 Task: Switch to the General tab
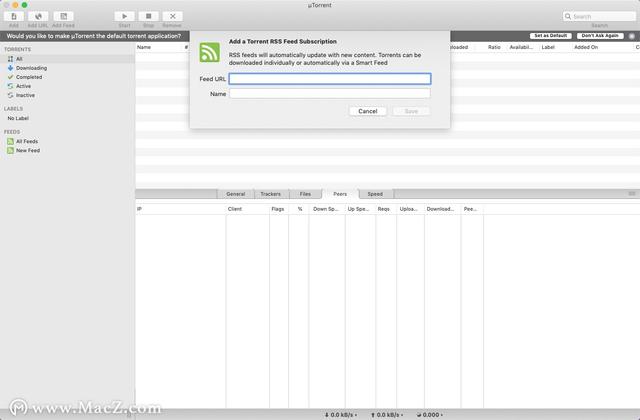pos(236,194)
